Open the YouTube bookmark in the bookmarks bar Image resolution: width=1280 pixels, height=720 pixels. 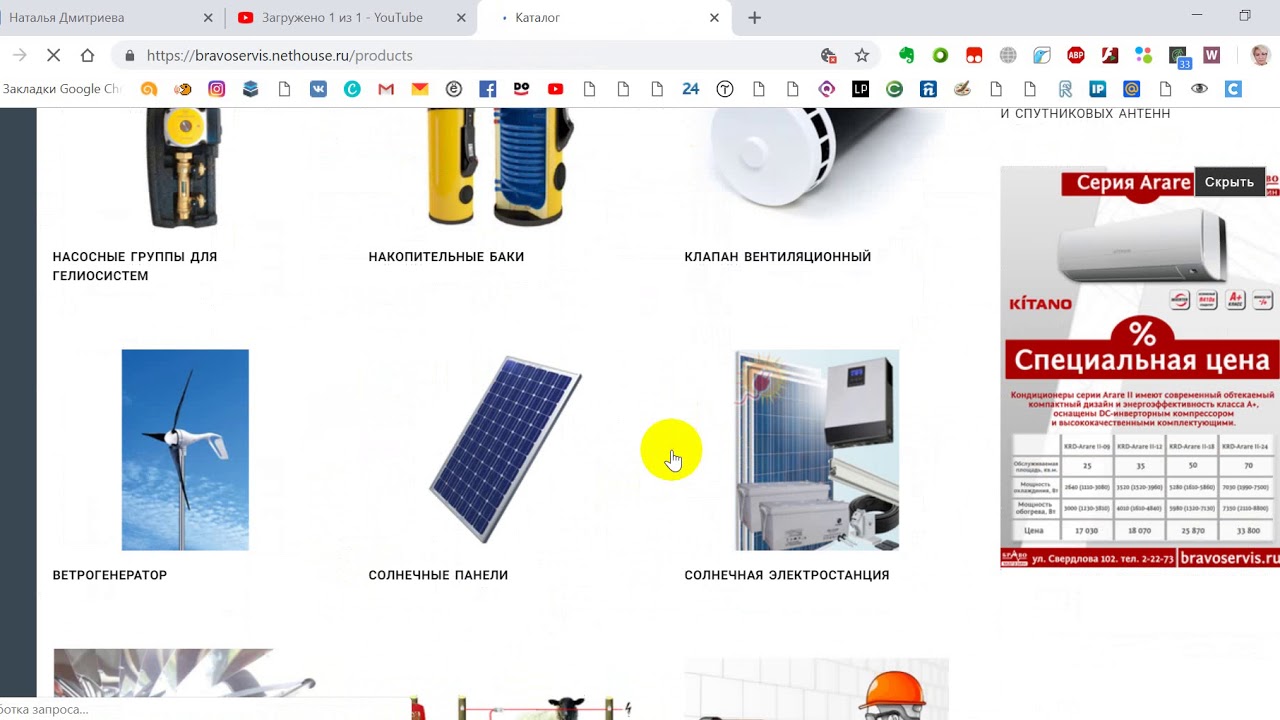[x=555, y=89]
